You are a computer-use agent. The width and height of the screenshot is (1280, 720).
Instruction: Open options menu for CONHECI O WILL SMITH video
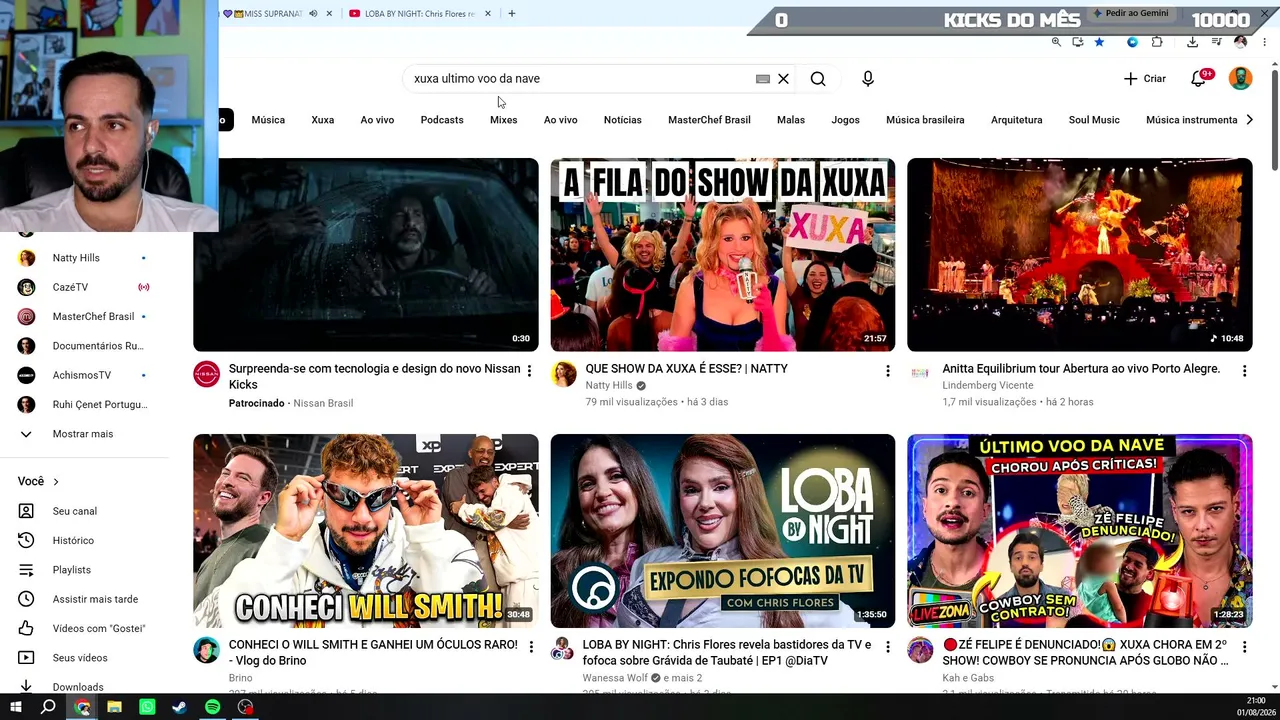pos(530,647)
